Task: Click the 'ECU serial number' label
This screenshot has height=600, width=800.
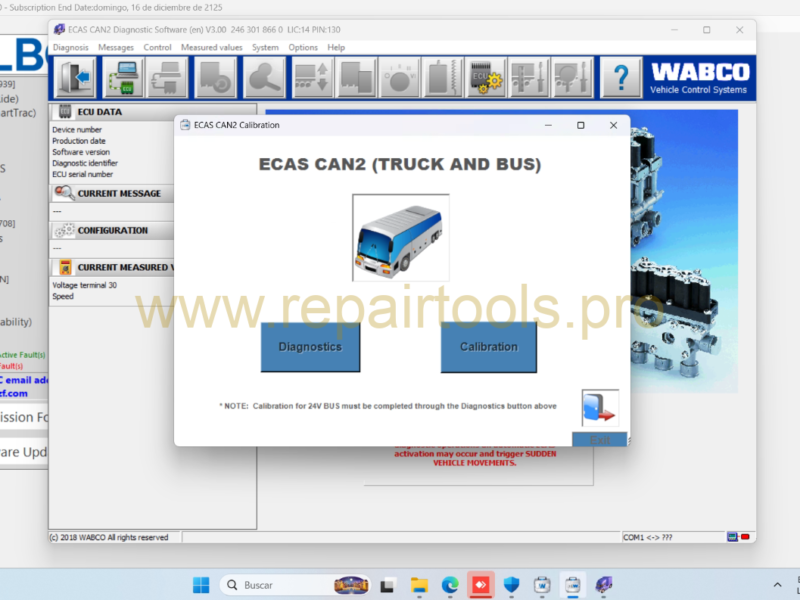Action: pos(82,174)
